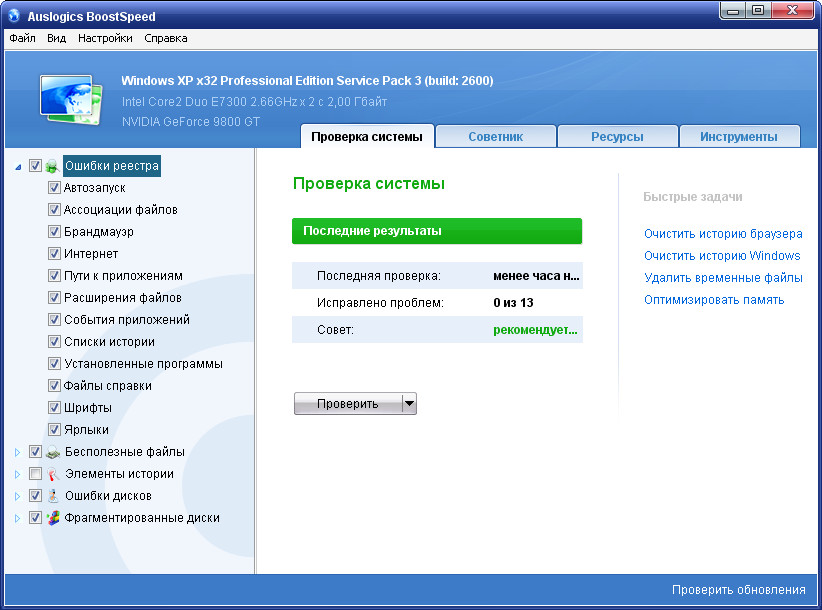
Task: Uncheck the Бесполезные файлы checkbox
Action: click(35, 452)
